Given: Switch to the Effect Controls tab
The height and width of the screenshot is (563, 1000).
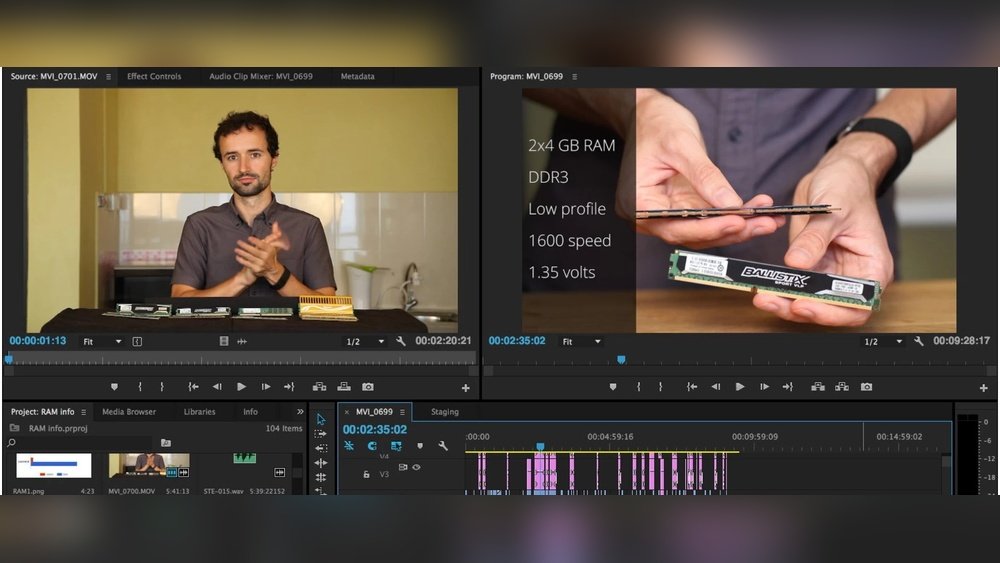Looking at the screenshot, I should tap(154, 77).
